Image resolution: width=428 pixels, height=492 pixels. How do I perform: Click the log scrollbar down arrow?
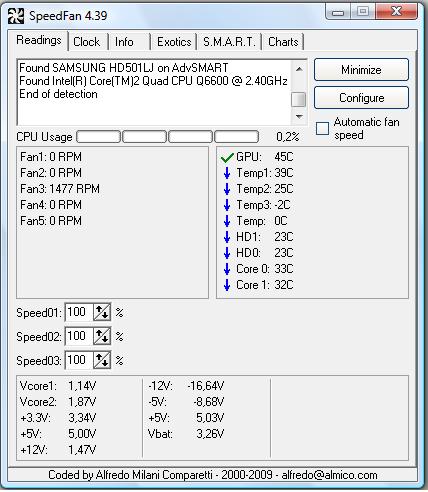pyautogui.click(x=299, y=117)
